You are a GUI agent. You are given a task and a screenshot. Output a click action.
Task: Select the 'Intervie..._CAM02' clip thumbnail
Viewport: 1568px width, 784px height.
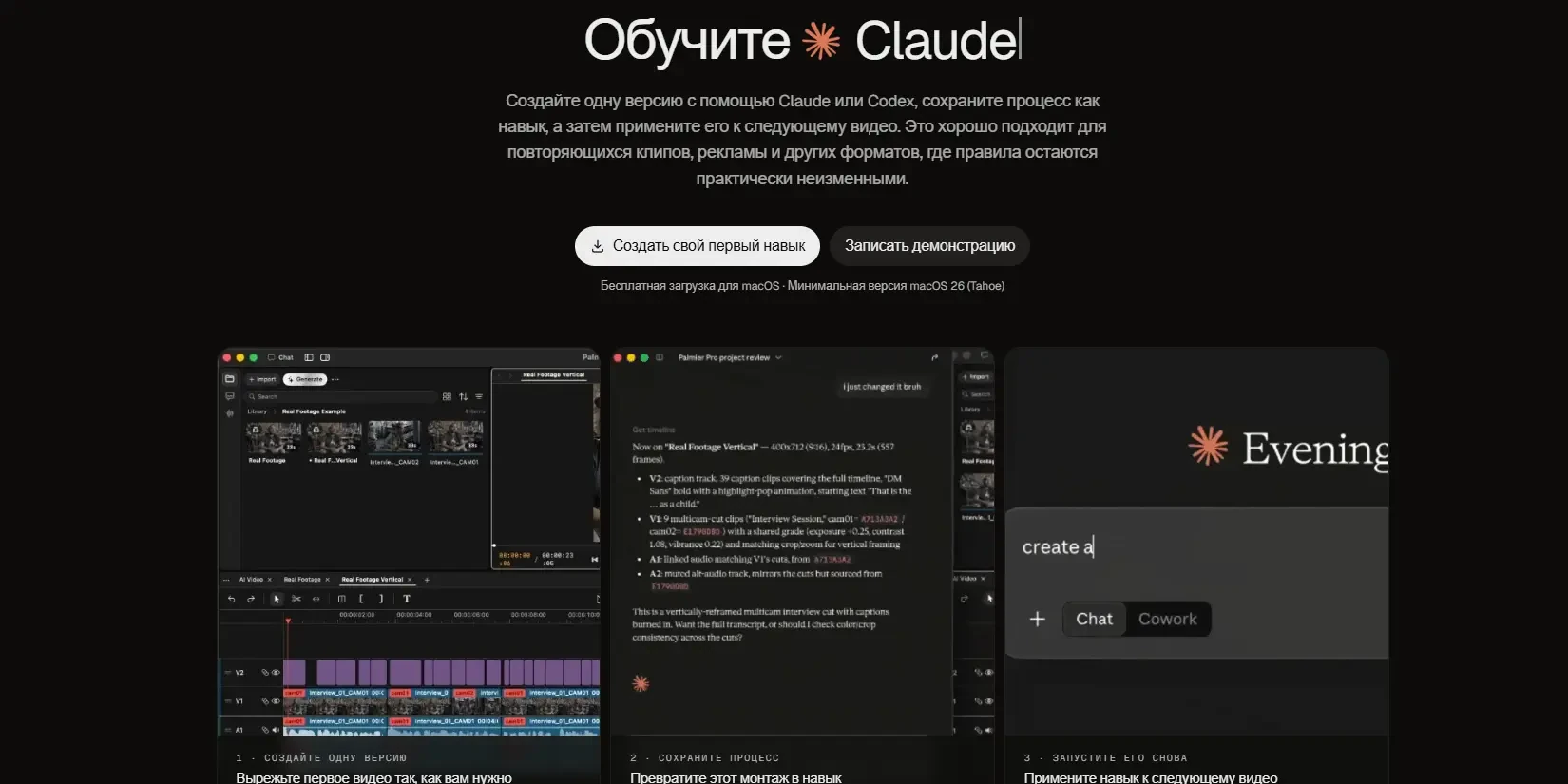click(x=394, y=438)
